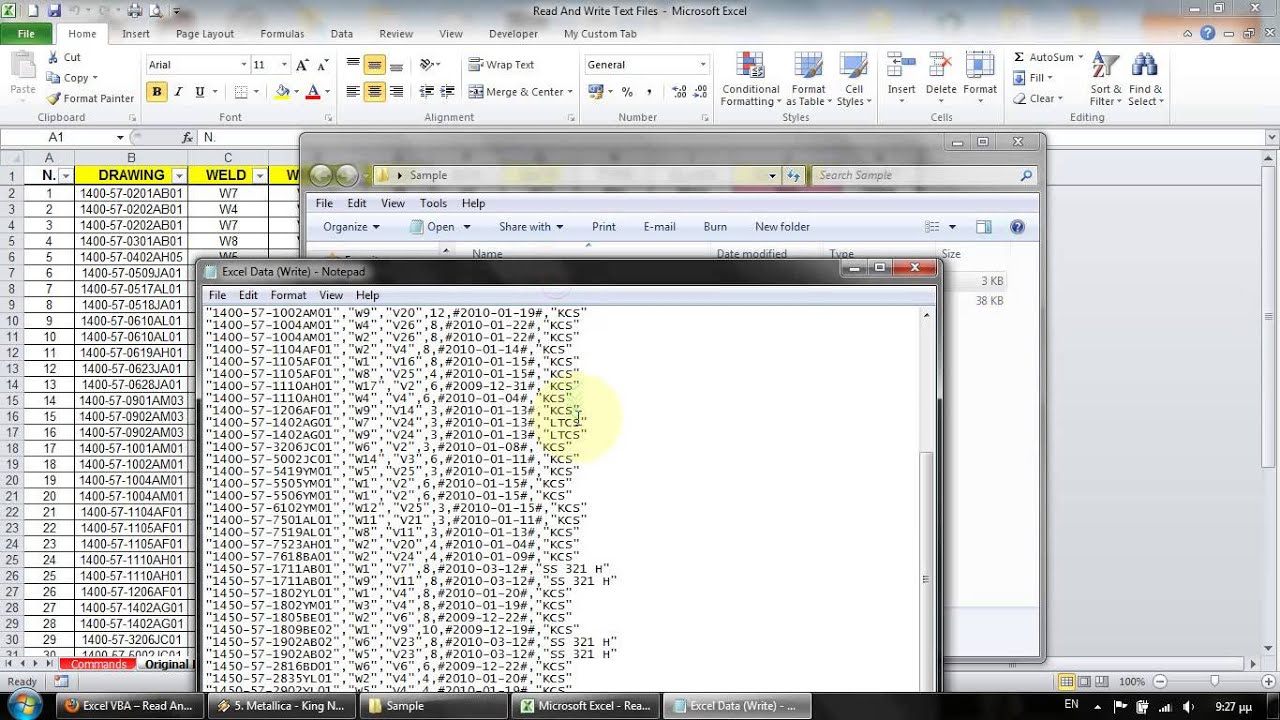
Task: Open Edit menu in Notepad
Action: [x=248, y=295]
